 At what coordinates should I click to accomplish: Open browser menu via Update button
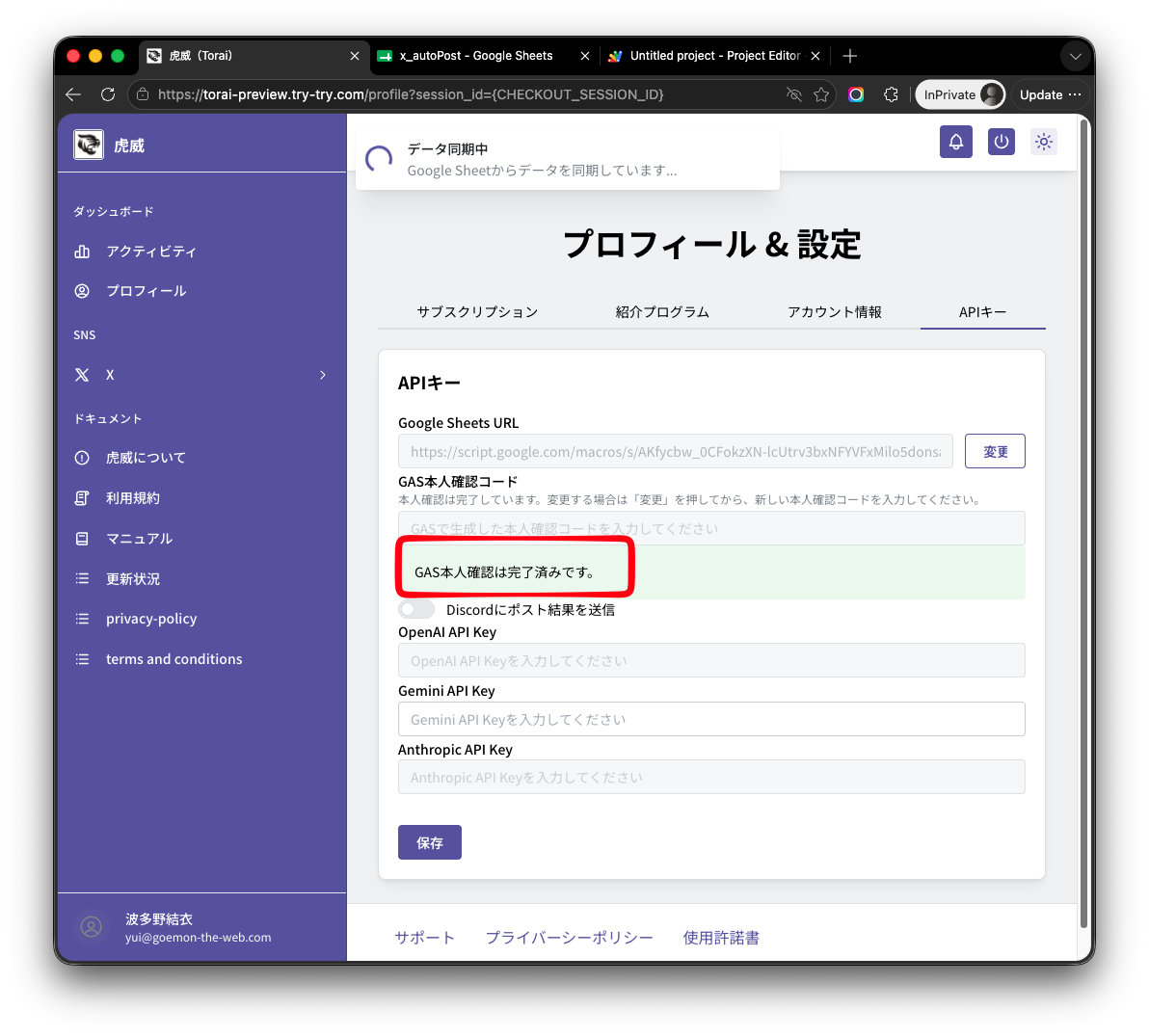tap(1050, 94)
